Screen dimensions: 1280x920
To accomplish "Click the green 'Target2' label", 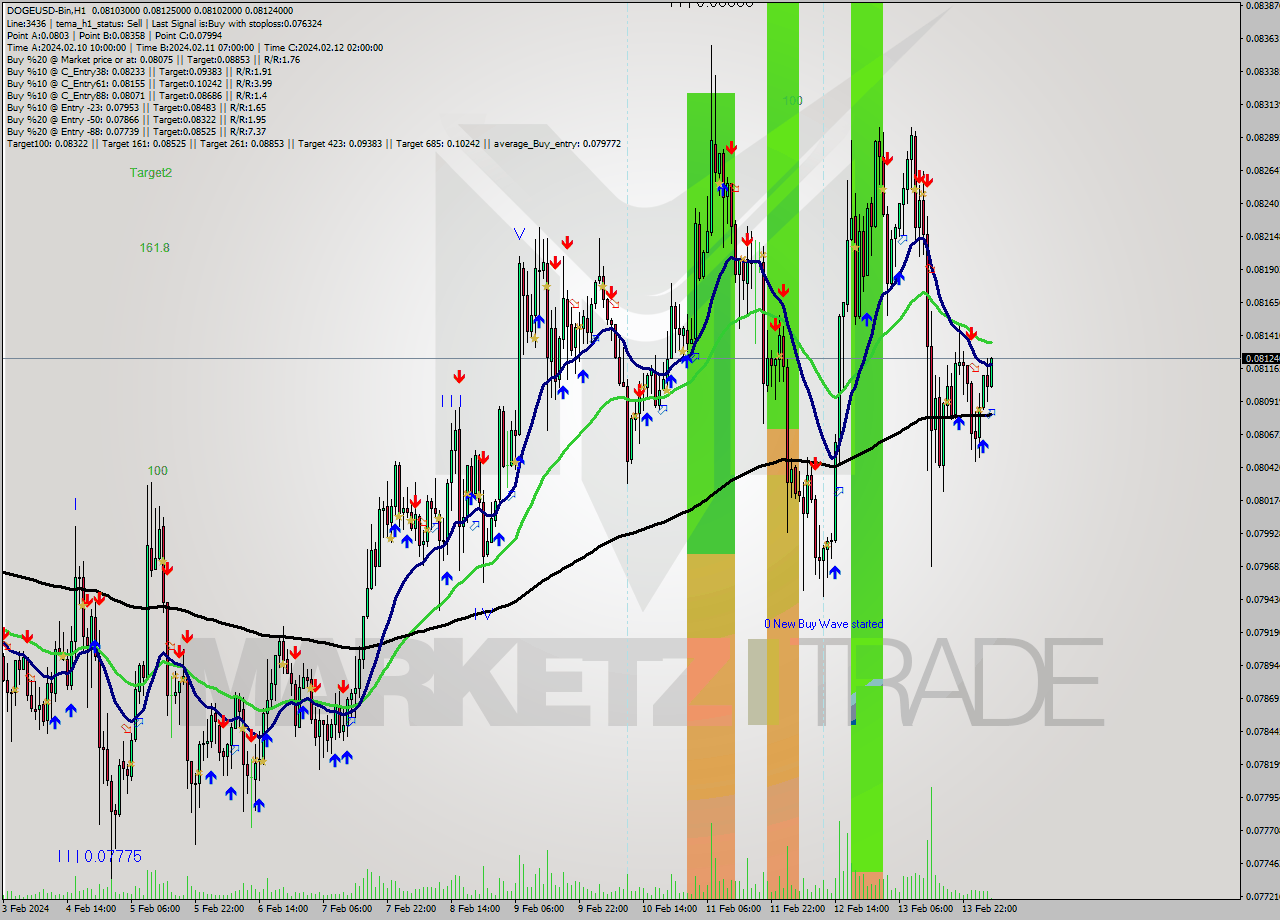I will 151,172.
